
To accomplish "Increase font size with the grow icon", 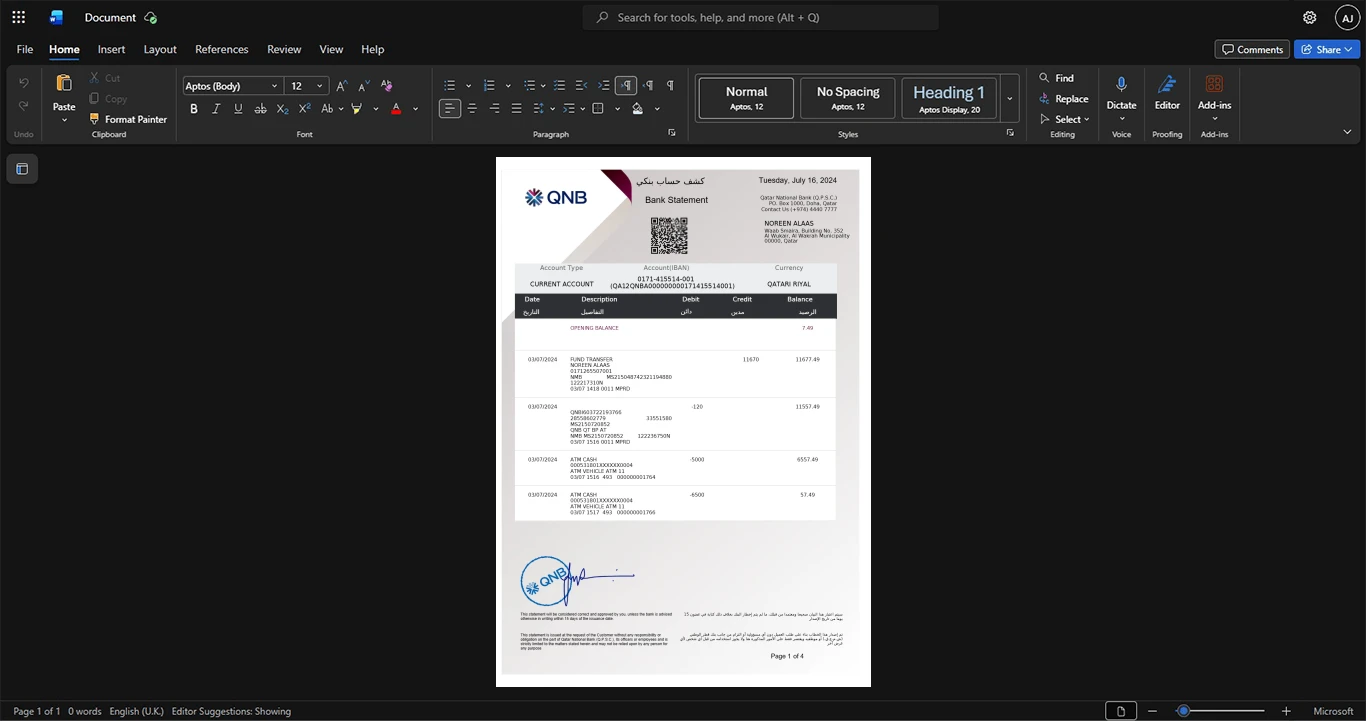I will point(342,86).
